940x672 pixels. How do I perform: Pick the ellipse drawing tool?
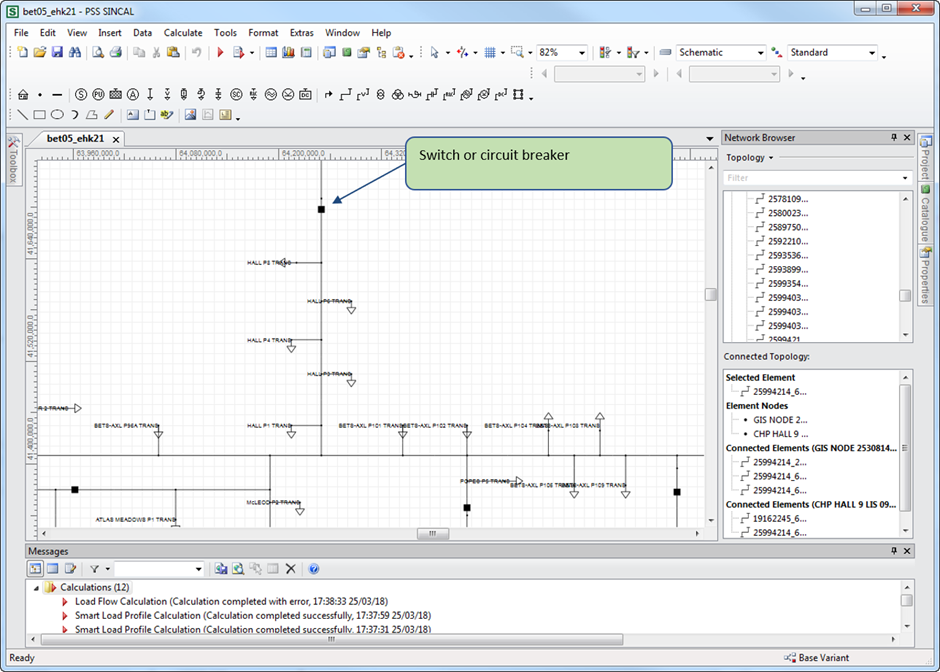pyautogui.click(x=57, y=115)
